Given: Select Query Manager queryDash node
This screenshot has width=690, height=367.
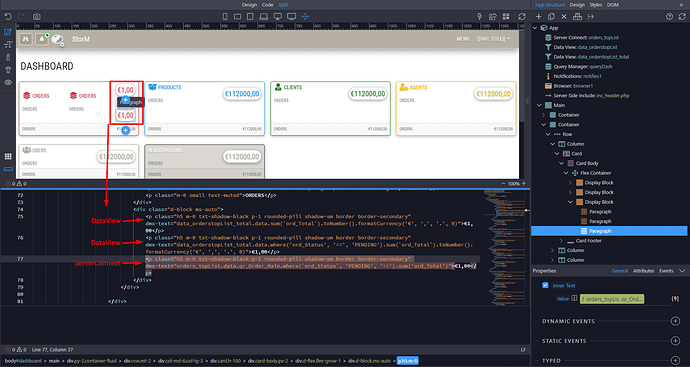Looking at the screenshot, I should (x=579, y=66).
